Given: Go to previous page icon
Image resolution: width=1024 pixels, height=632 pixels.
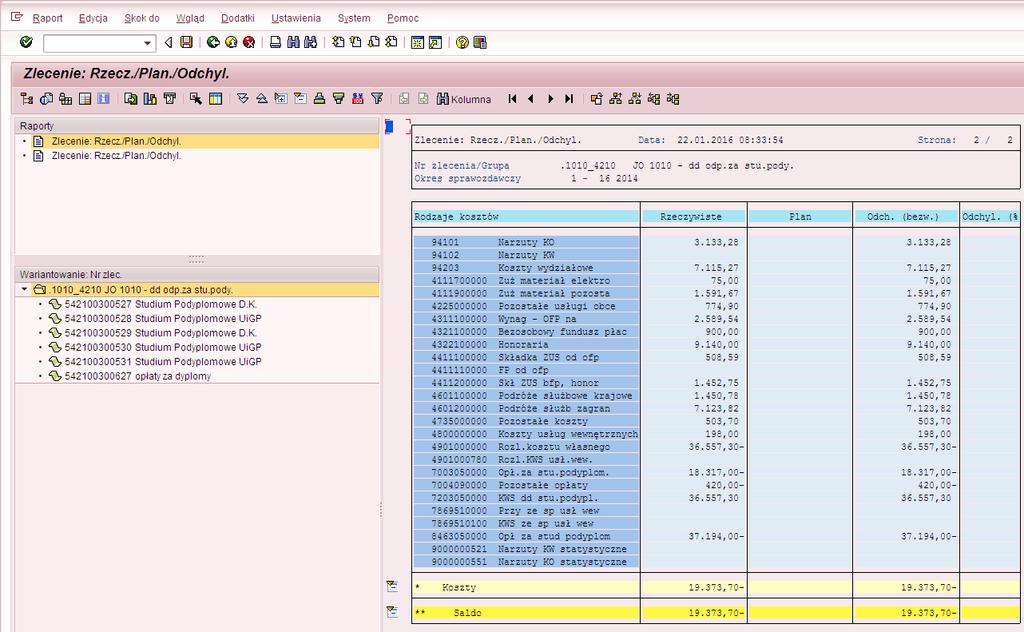Looking at the screenshot, I should 355,42.
